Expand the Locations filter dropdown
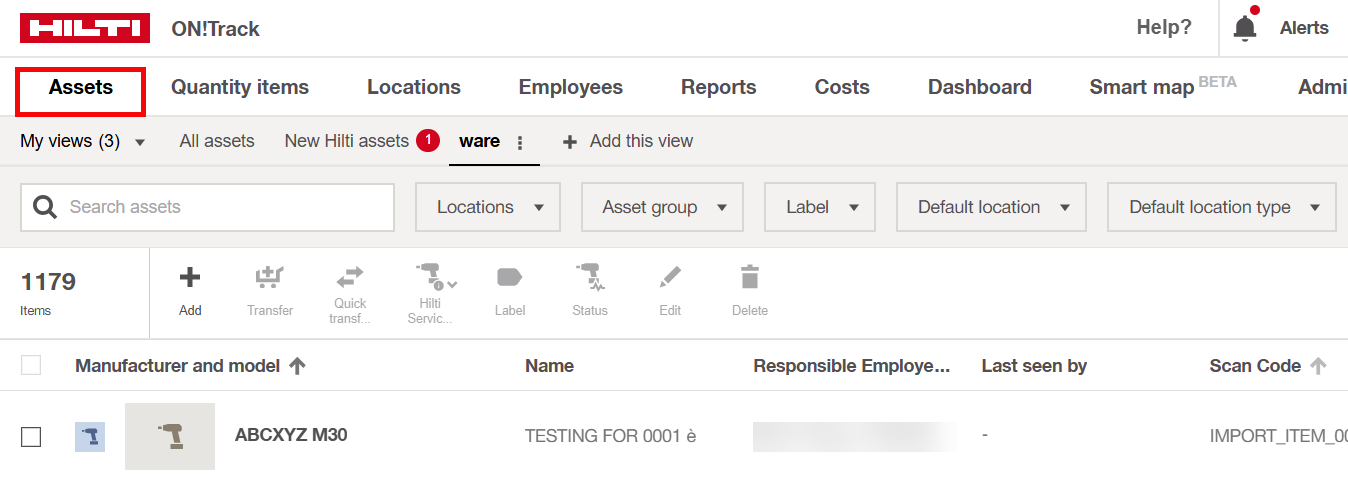 (488, 207)
